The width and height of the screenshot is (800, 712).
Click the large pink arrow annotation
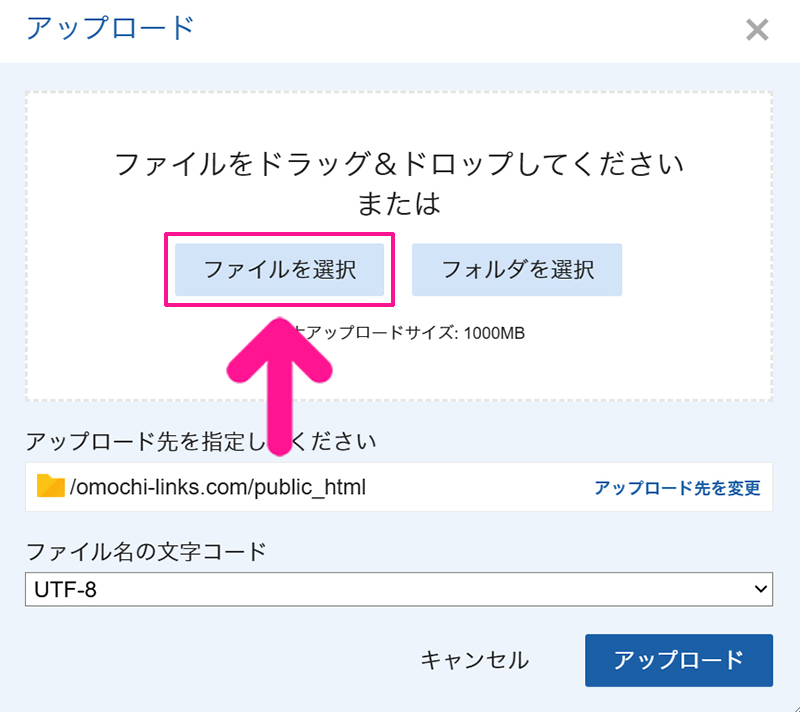[x=279, y=380]
